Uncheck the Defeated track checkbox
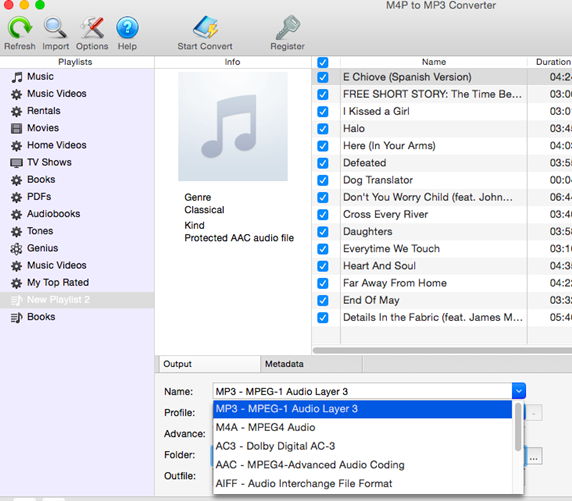The height and width of the screenshot is (501, 572). 322,163
